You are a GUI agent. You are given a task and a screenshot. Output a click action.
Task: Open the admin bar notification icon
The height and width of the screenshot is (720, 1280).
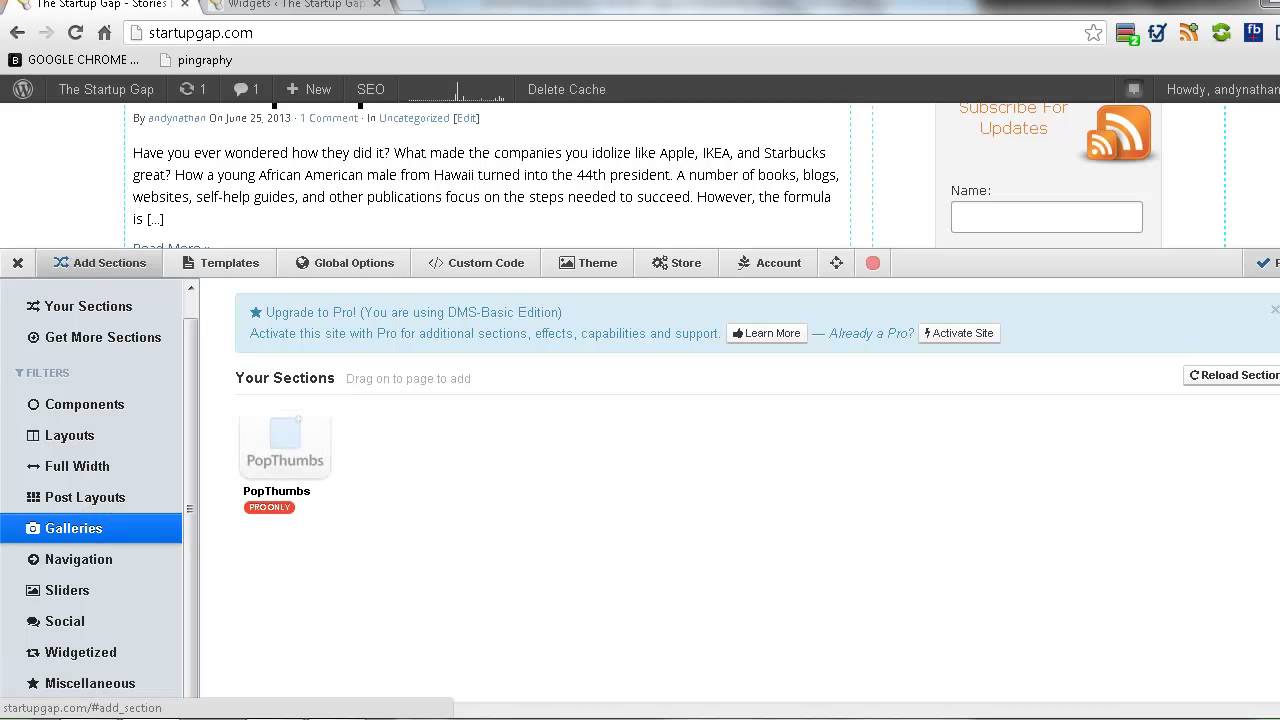coord(1134,89)
